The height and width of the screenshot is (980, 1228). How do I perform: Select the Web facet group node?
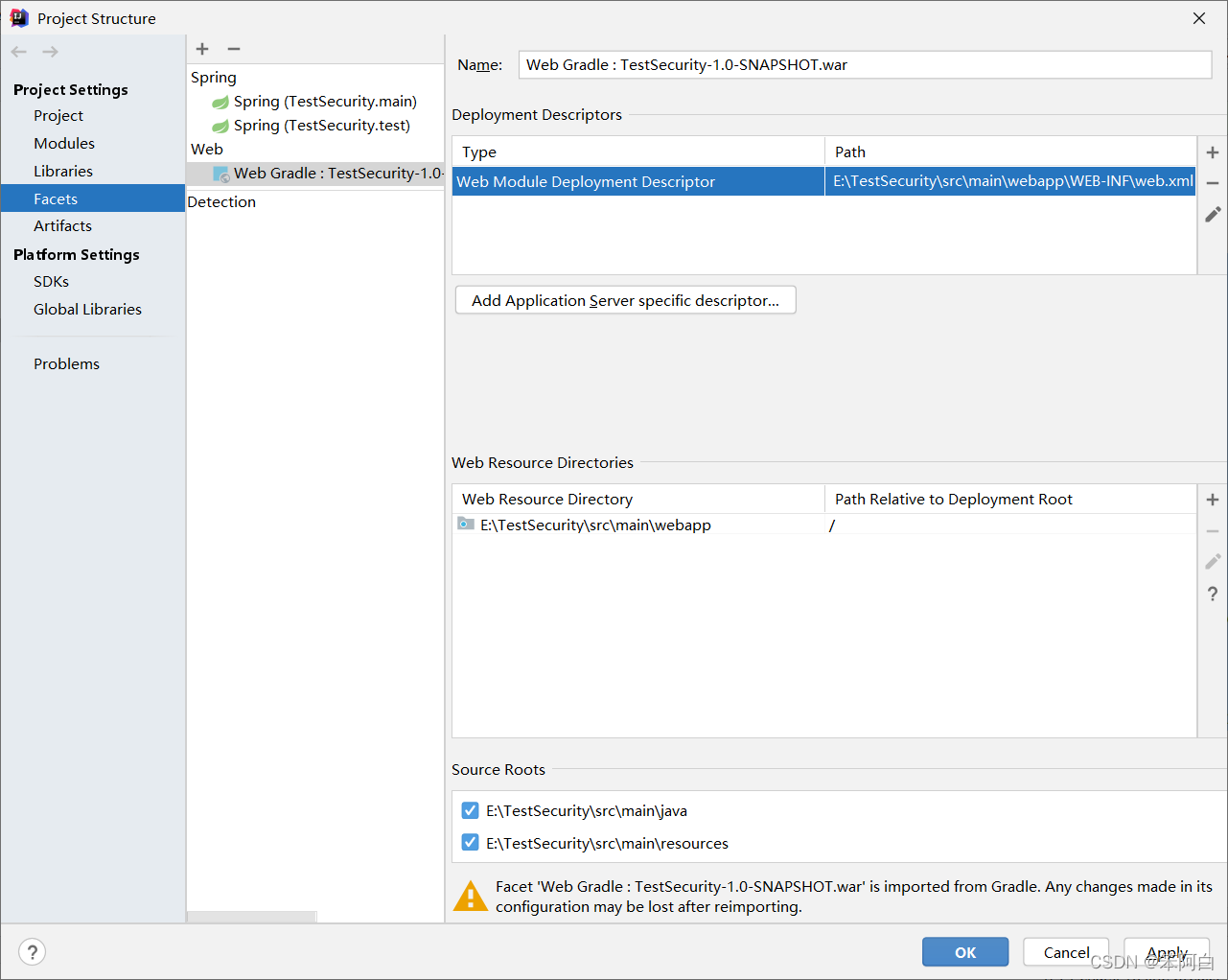point(207,150)
